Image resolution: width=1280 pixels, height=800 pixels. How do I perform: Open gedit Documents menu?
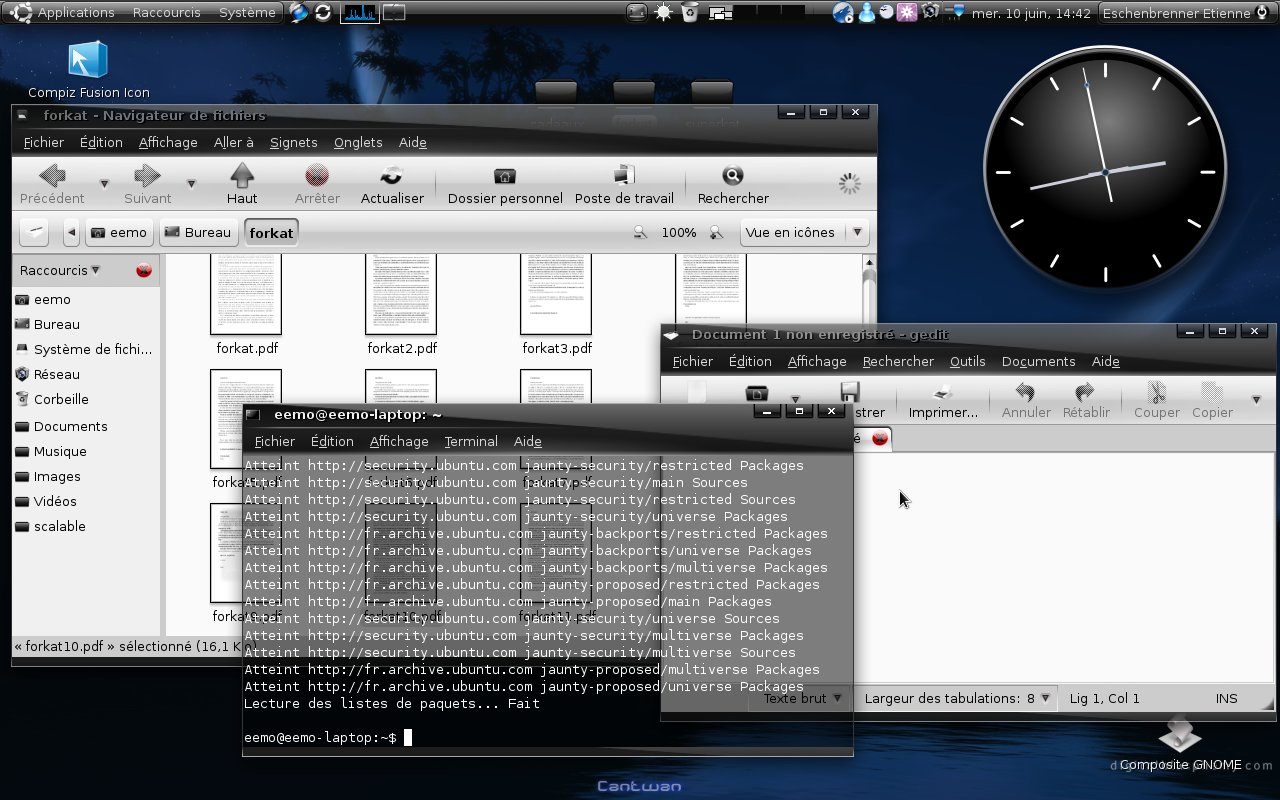tap(1038, 361)
